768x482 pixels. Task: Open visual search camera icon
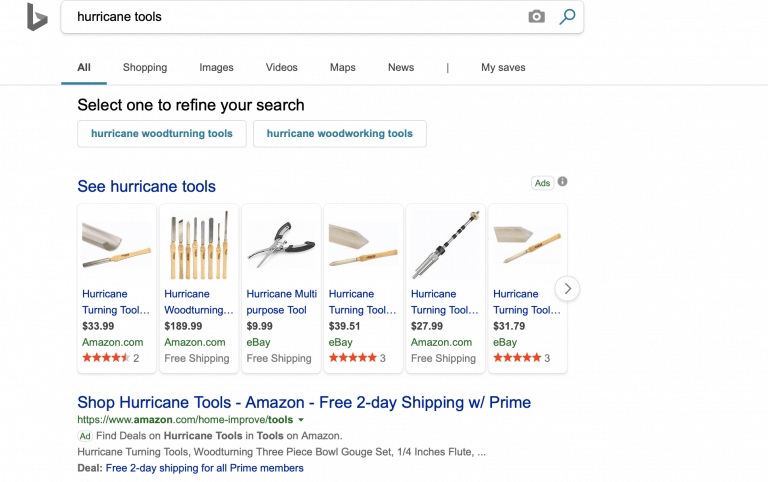537,17
